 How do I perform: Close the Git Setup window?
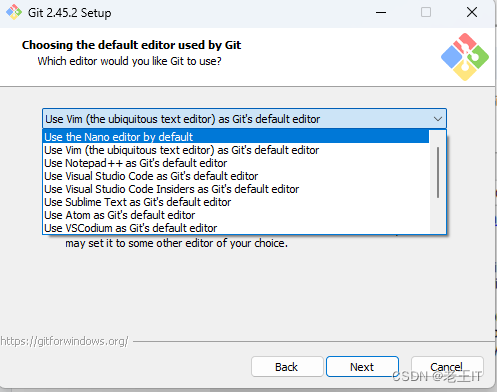(472, 13)
